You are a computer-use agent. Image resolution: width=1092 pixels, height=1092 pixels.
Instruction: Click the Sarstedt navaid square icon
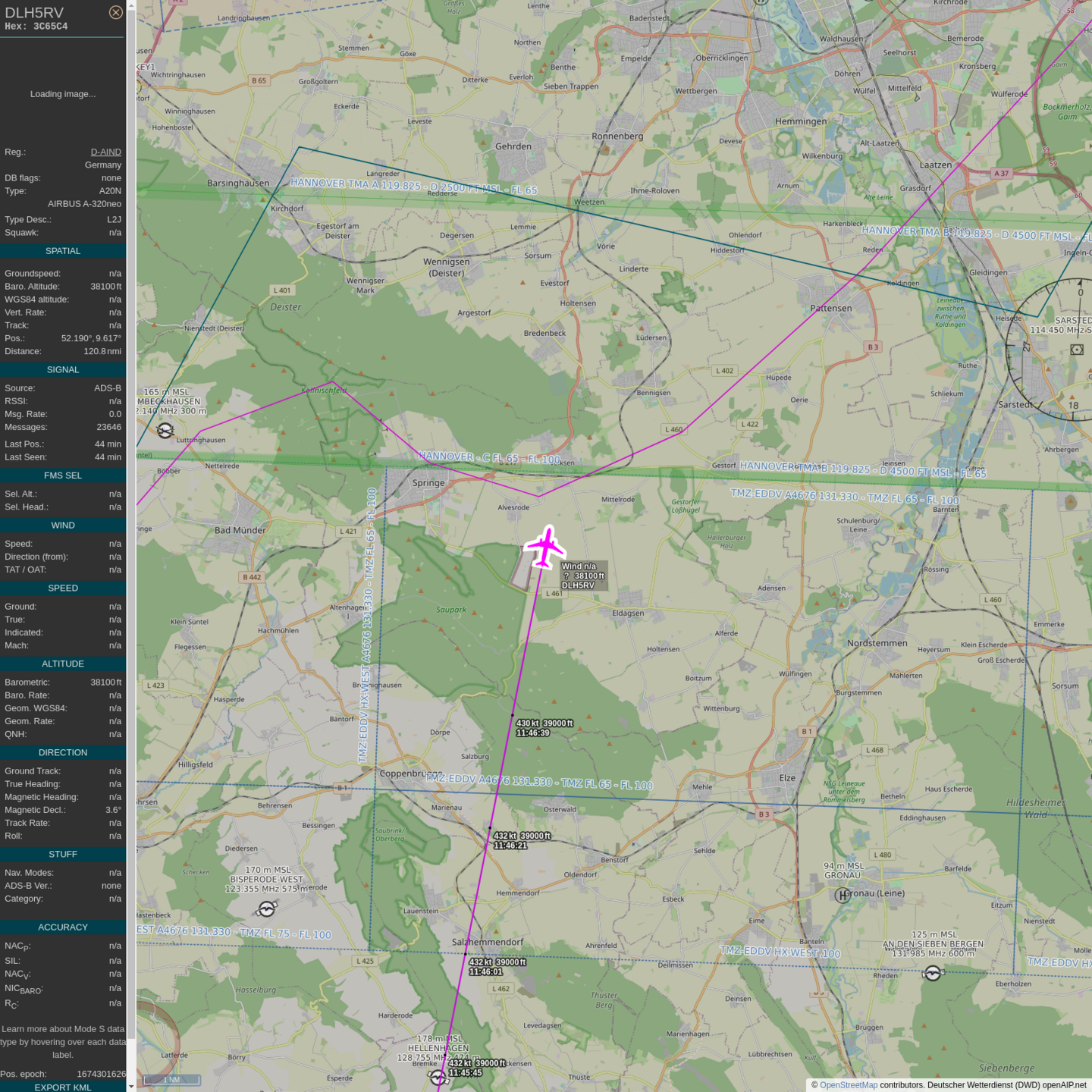1077,350
